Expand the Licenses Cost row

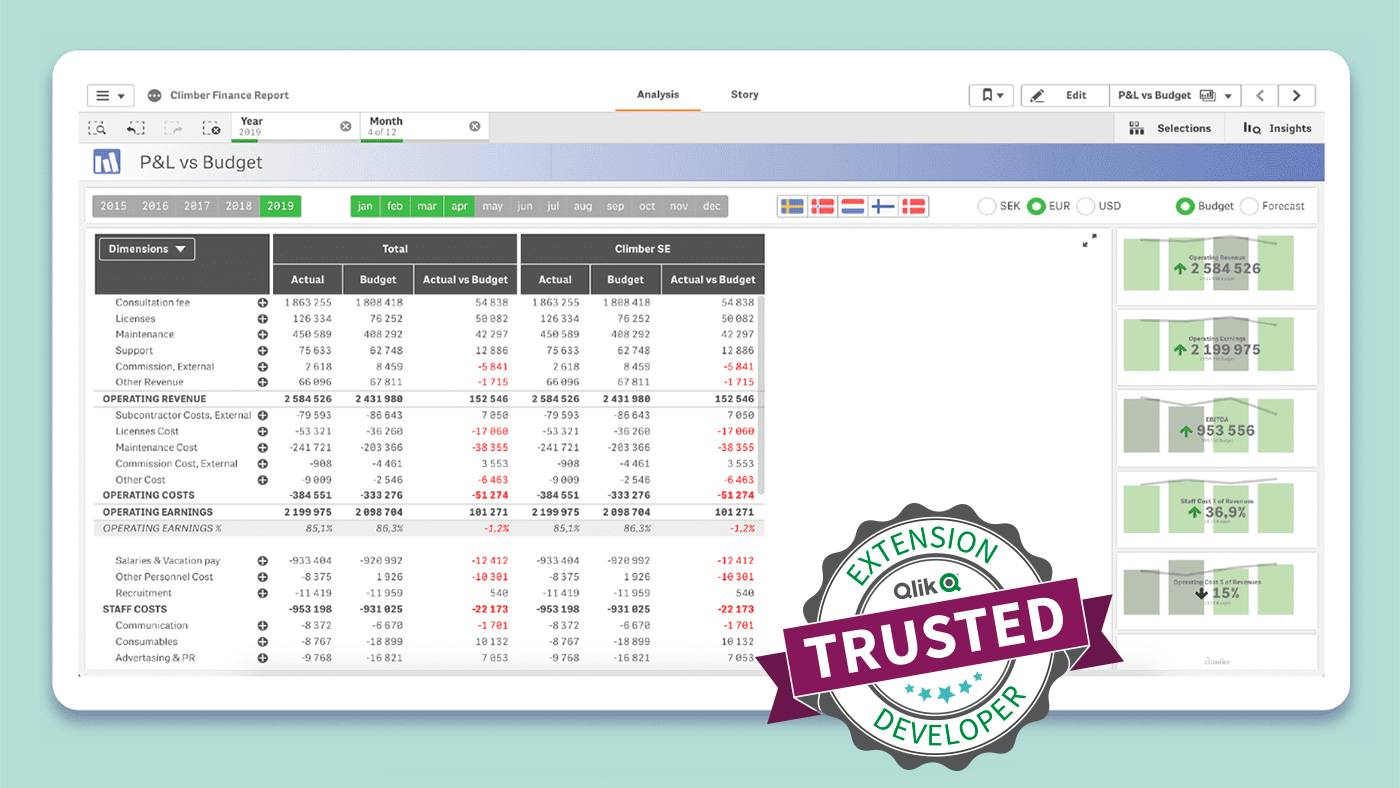(263, 431)
